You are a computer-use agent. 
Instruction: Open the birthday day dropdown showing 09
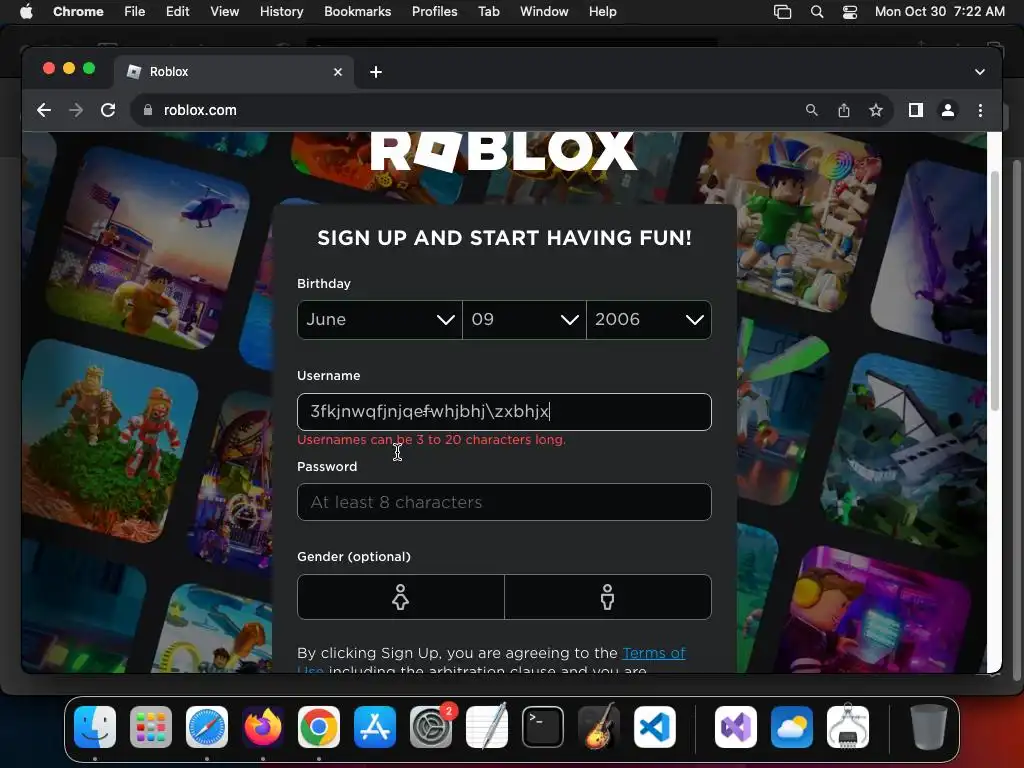click(x=524, y=319)
